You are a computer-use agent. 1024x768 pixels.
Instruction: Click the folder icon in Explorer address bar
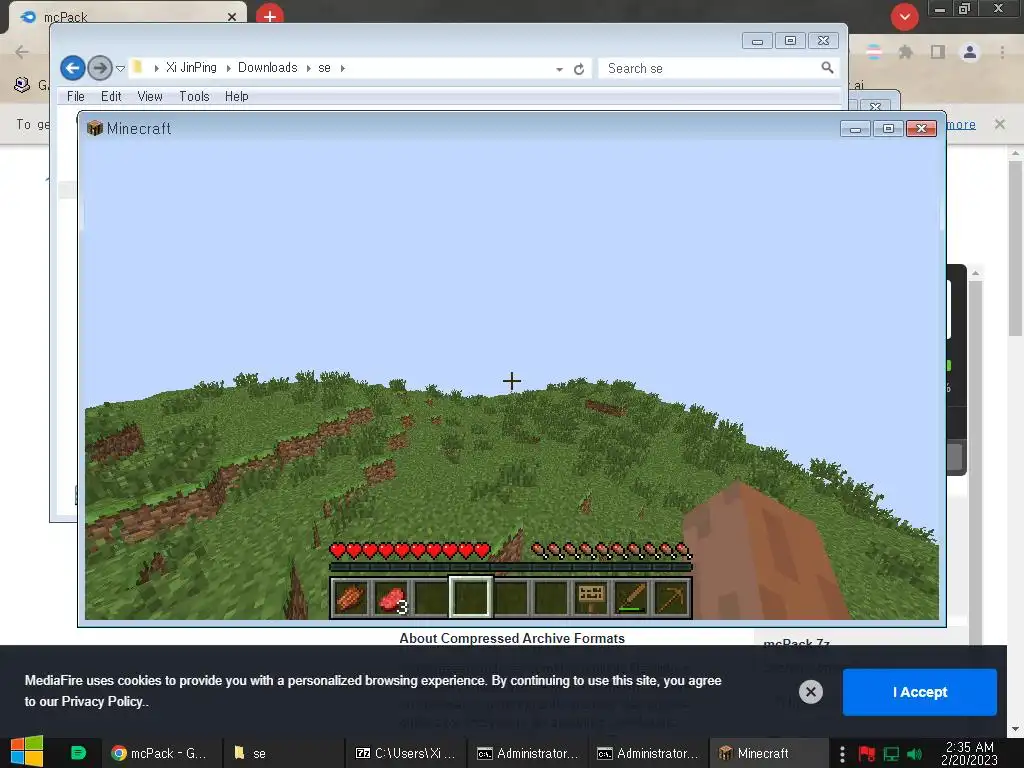[x=137, y=67]
